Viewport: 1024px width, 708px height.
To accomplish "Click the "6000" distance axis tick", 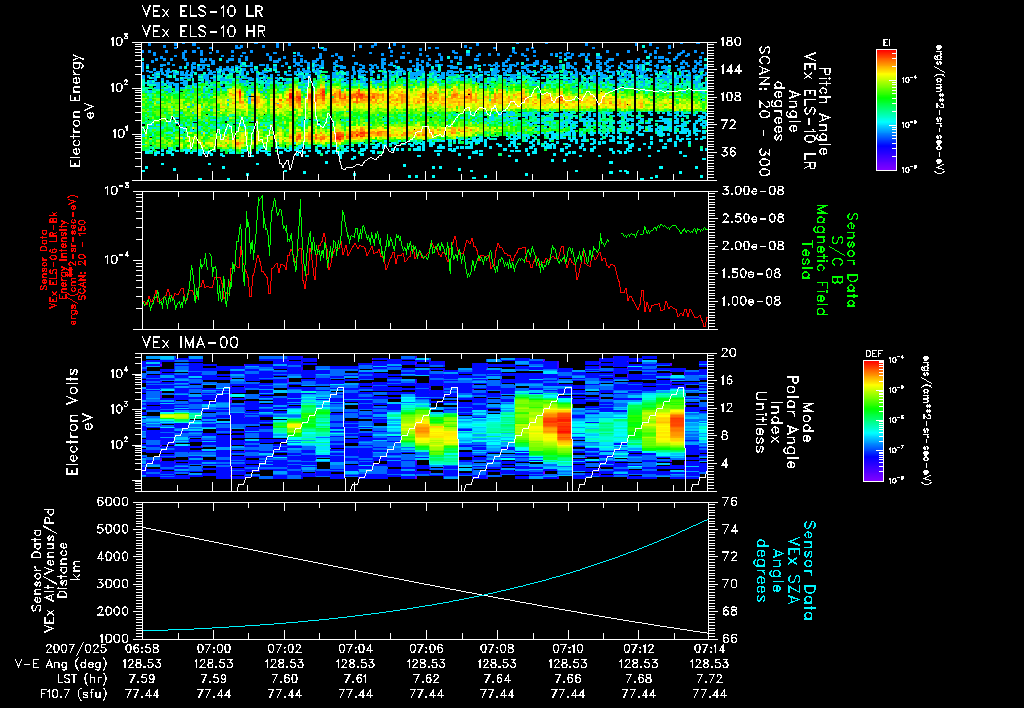I will click(112, 502).
